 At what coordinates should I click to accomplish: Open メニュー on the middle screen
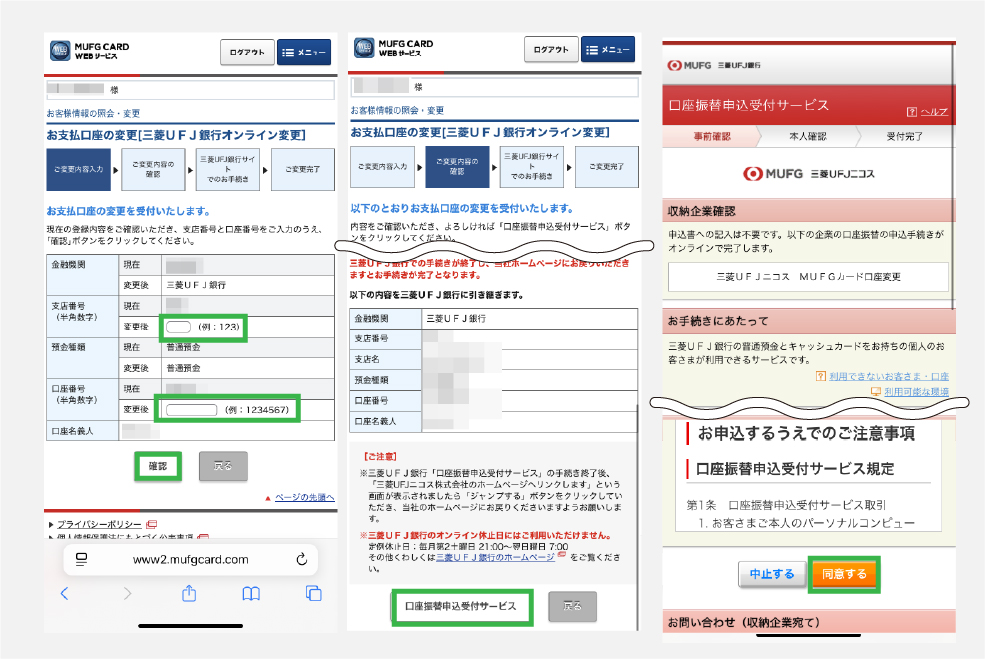(608, 49)
